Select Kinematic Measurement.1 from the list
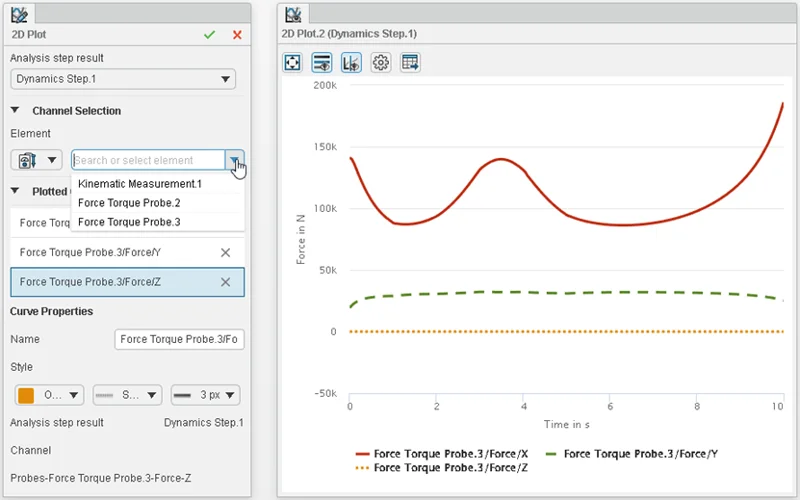The width and height of the screenshot is (800, 500). click(x=140, y=184)
